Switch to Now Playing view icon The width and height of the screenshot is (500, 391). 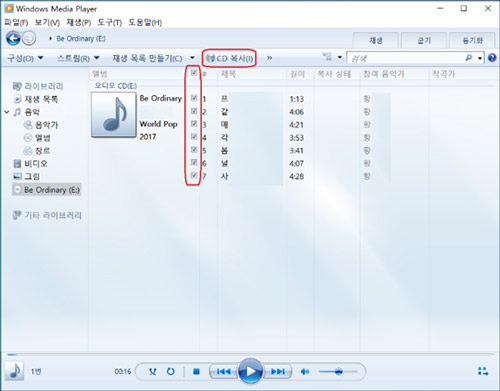pyautogui.click(x=483, y=371)
